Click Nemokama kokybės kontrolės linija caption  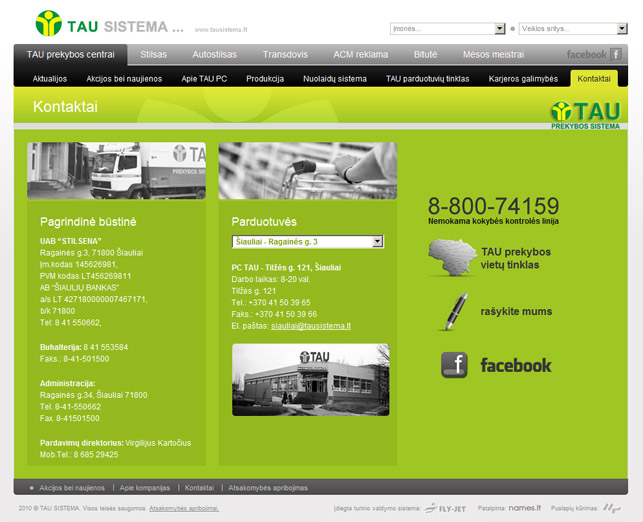coord(493,221)
